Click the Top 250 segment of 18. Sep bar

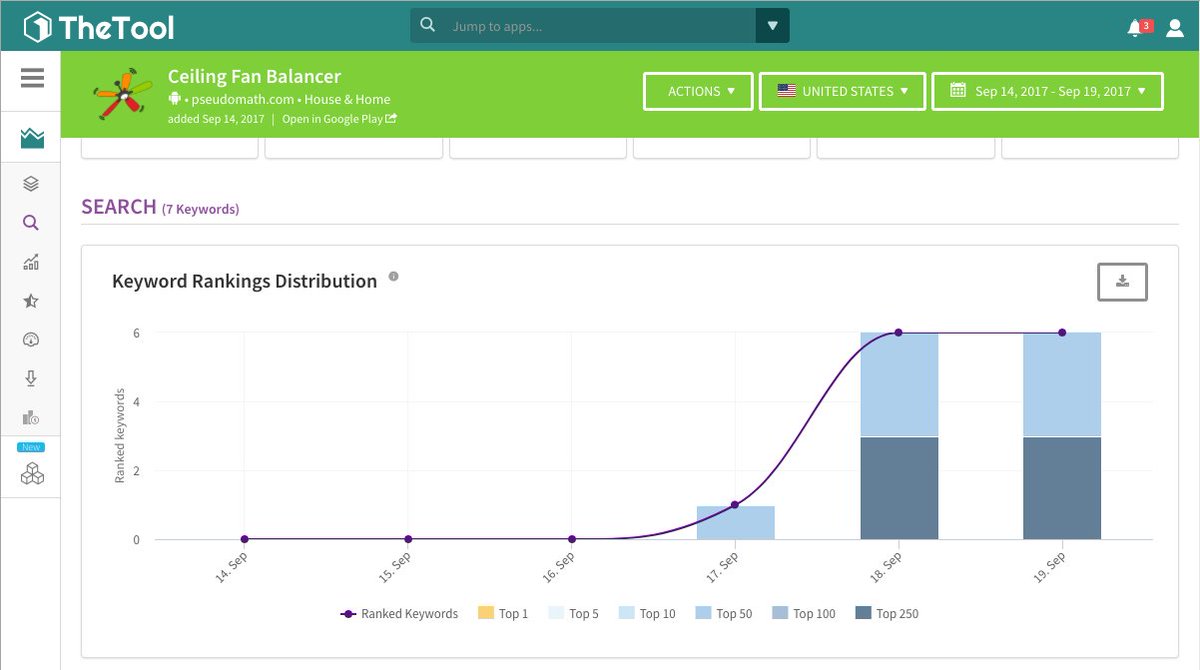(x=899, y=489)
